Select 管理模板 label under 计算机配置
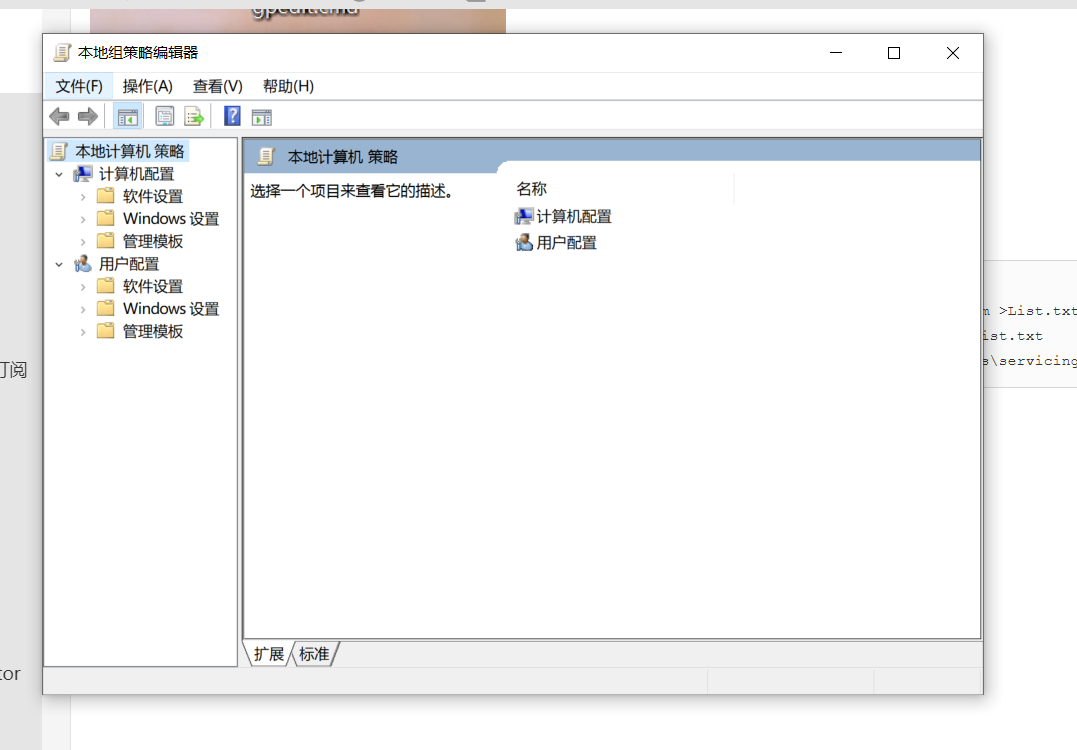 (x=153, y=241)
